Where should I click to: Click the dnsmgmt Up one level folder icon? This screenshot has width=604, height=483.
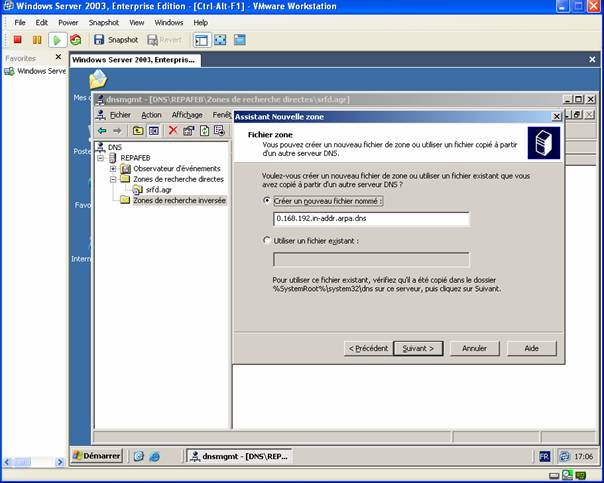(138, 131)
